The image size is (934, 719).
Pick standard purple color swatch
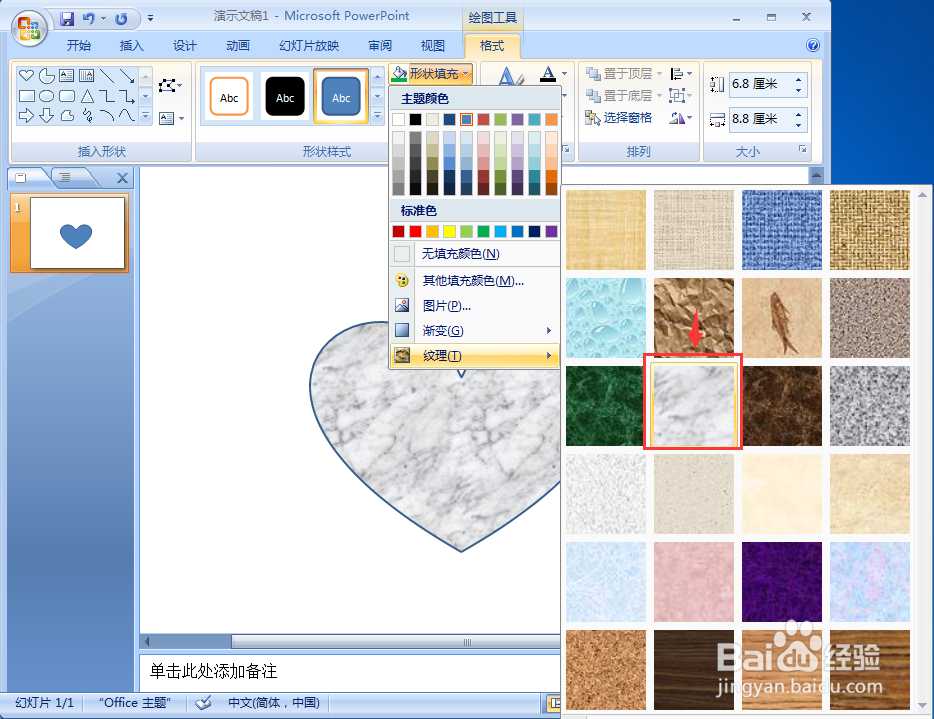[x=551, y=231]
